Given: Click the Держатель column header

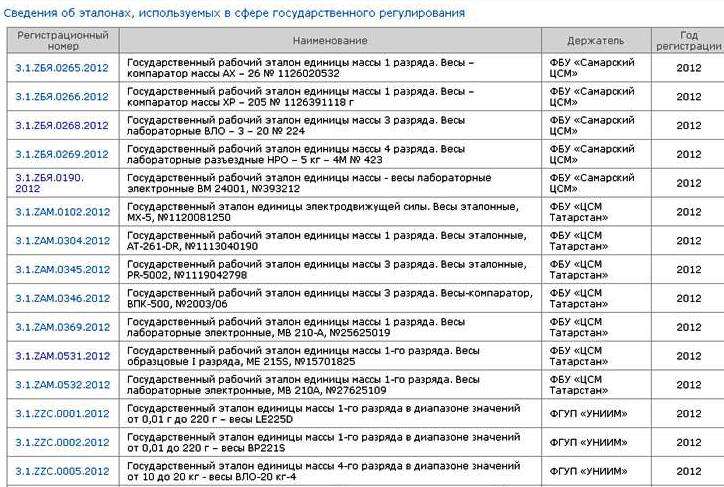Looking at the screenshot, I should point(595,40).
